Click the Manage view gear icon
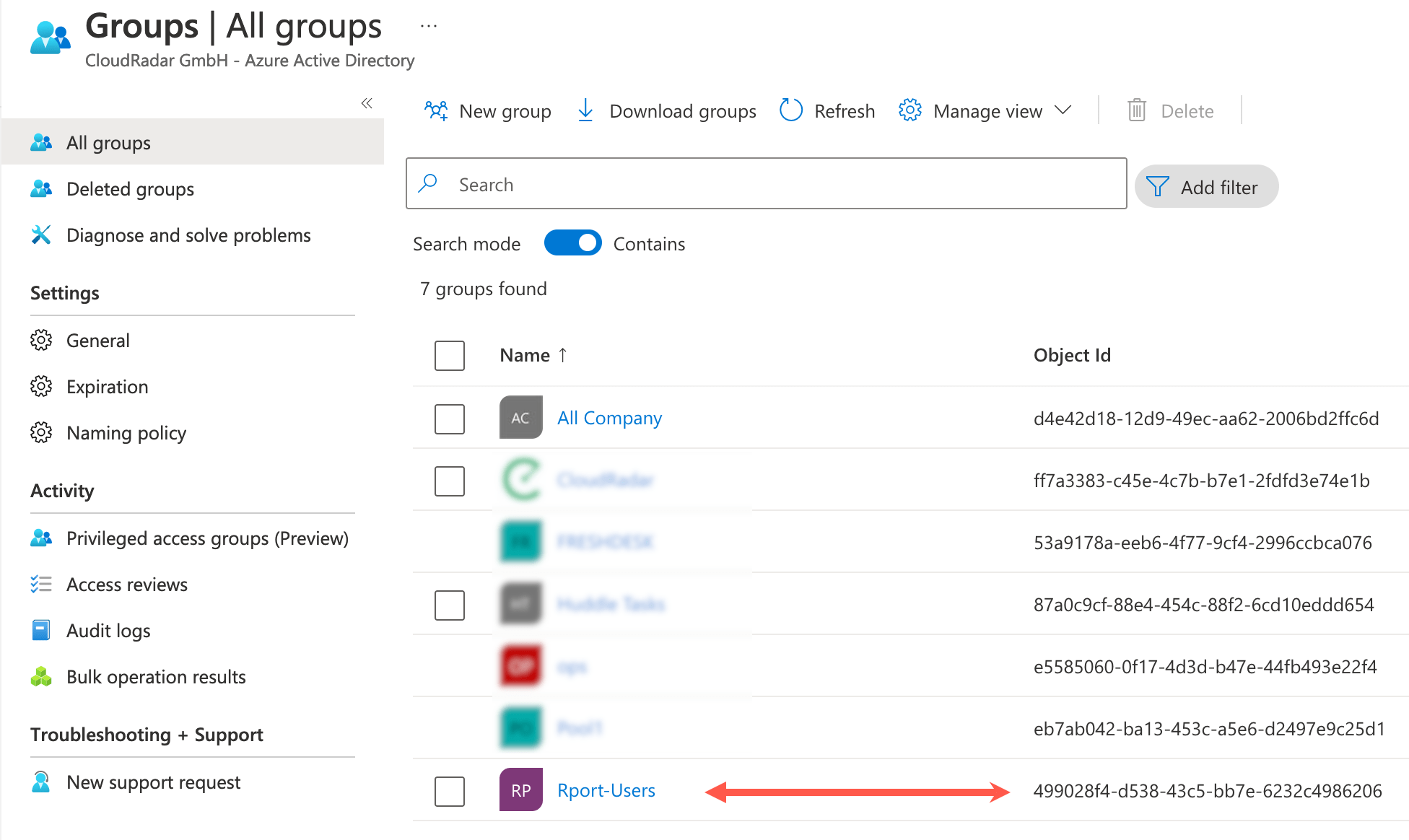This screenshot has height=840, width=1409. click(x=909, y=110)
